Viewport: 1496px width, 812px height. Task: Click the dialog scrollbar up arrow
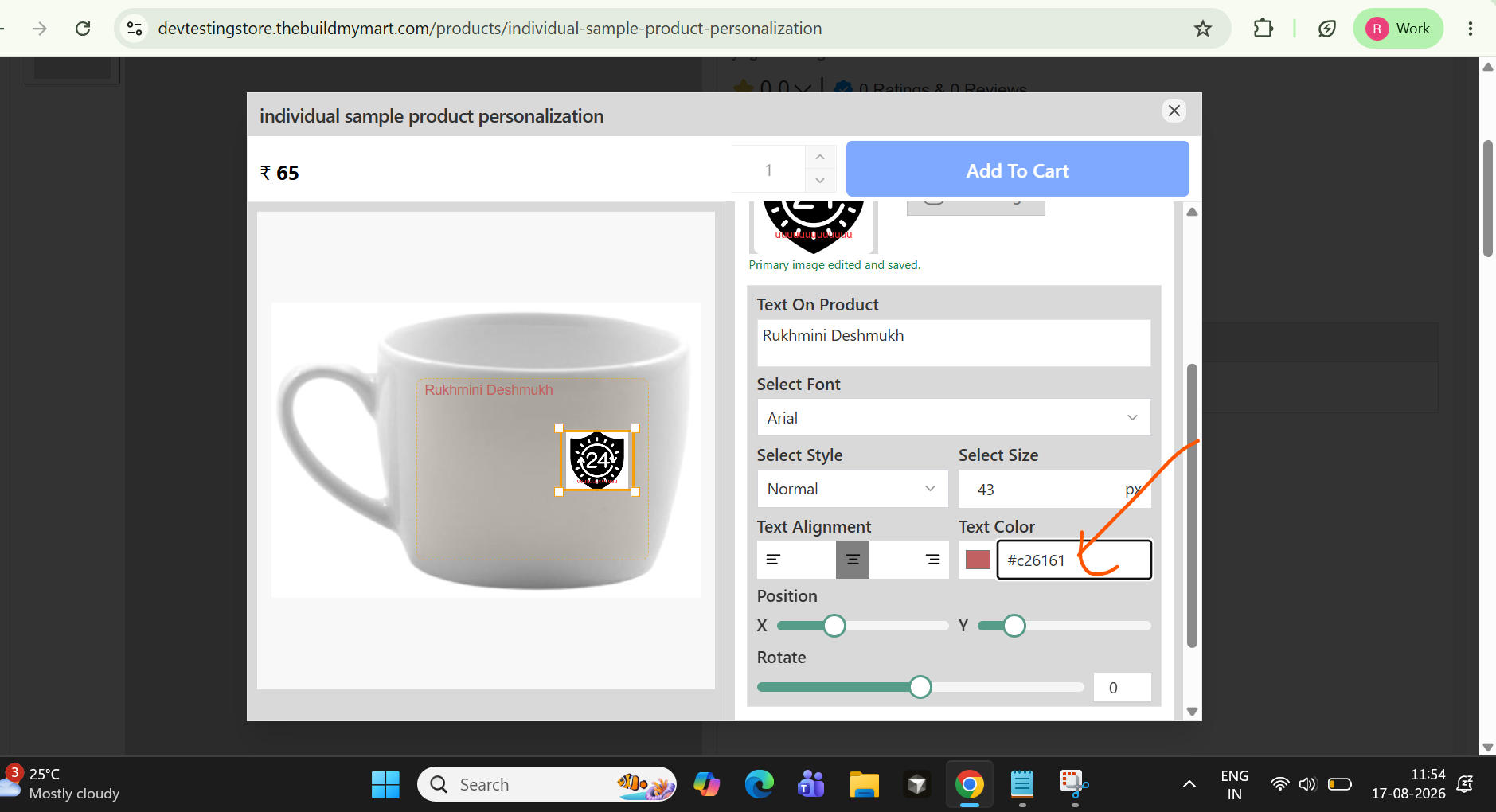pos(1192,212)
